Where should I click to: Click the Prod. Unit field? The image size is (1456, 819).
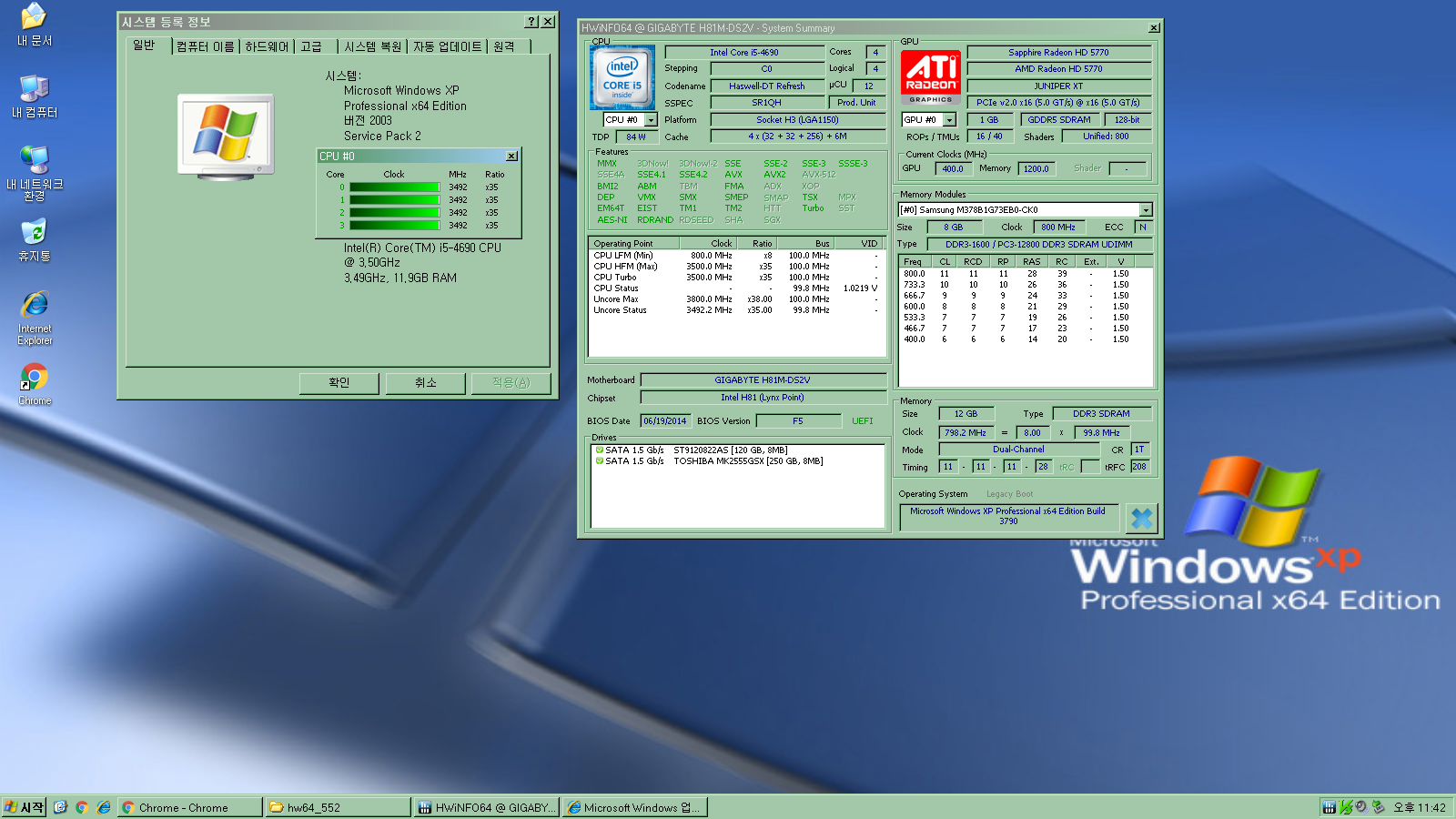click(x=856, y=103)
